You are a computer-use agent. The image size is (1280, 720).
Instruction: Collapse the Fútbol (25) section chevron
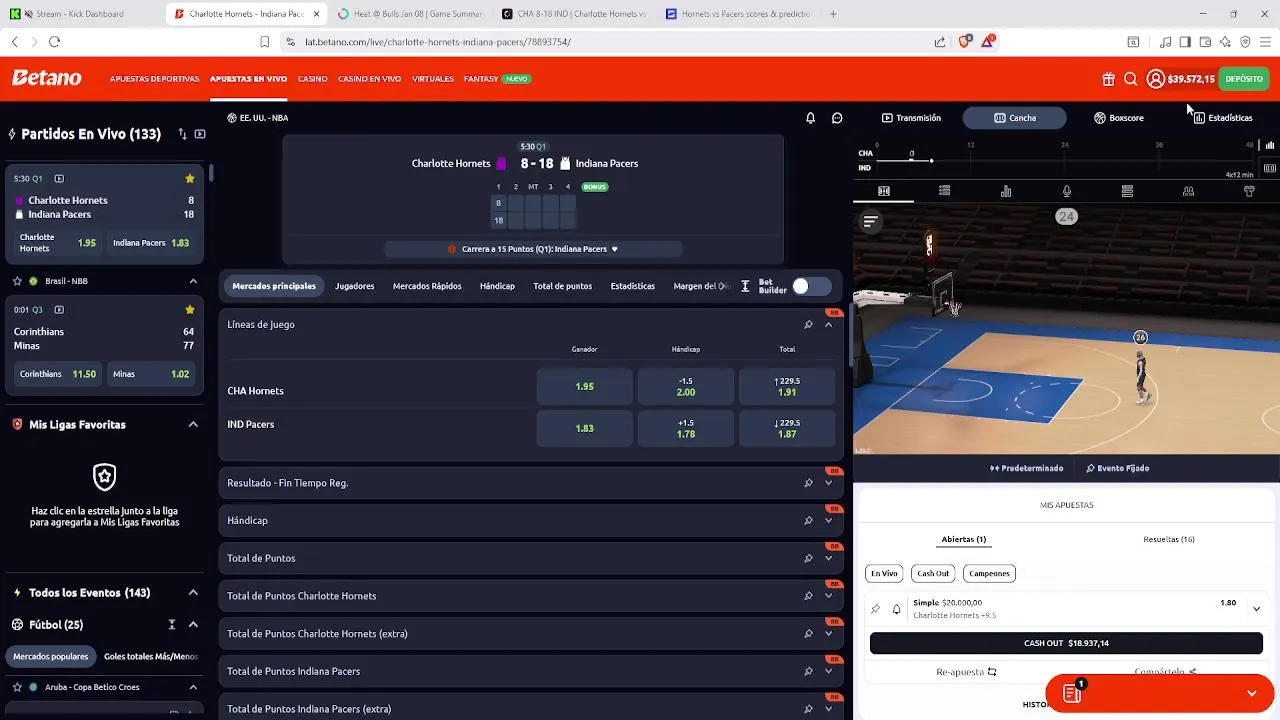click(x=193, y=625)
